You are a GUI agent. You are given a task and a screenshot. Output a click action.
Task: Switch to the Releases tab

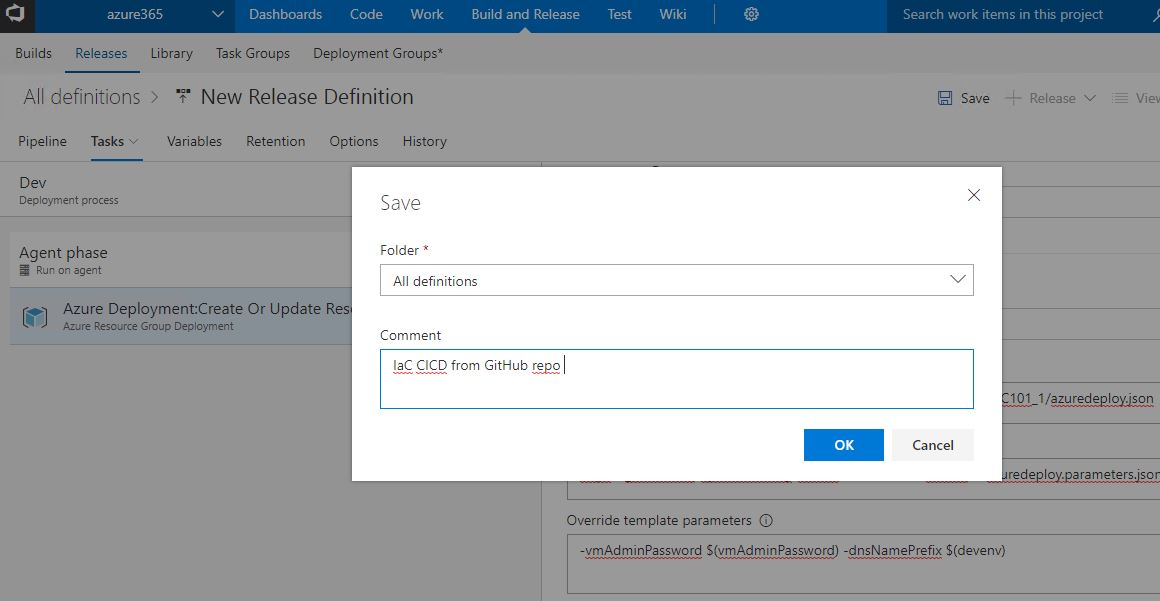101,53
